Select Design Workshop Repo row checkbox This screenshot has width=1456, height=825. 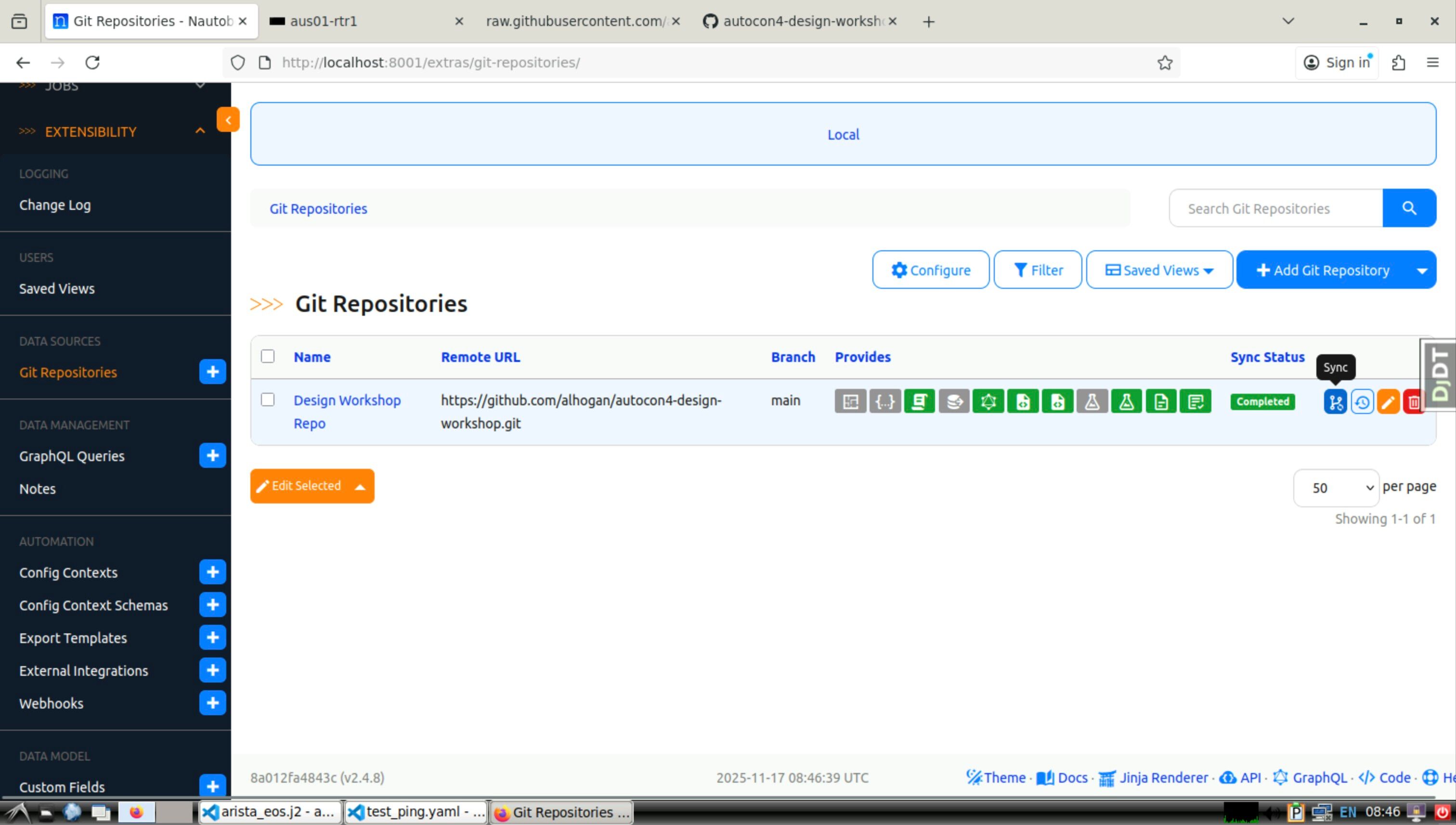[x=268, y=400]
